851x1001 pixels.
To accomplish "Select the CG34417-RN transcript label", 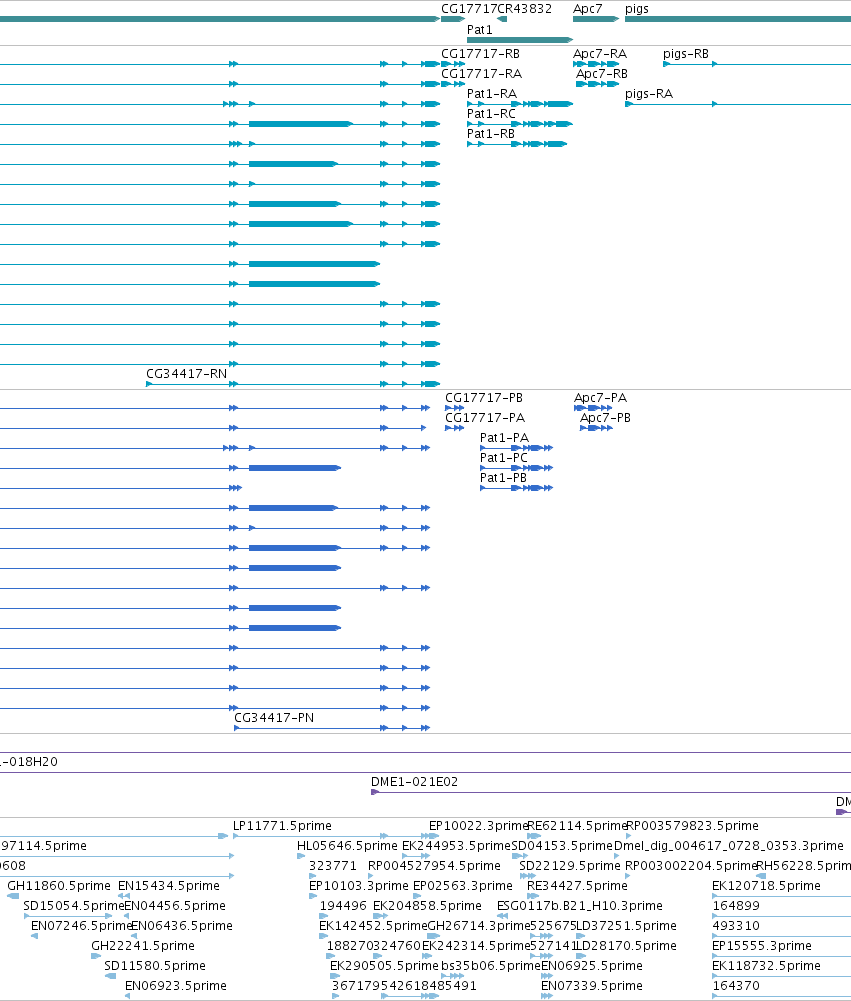I will point(186,374).
